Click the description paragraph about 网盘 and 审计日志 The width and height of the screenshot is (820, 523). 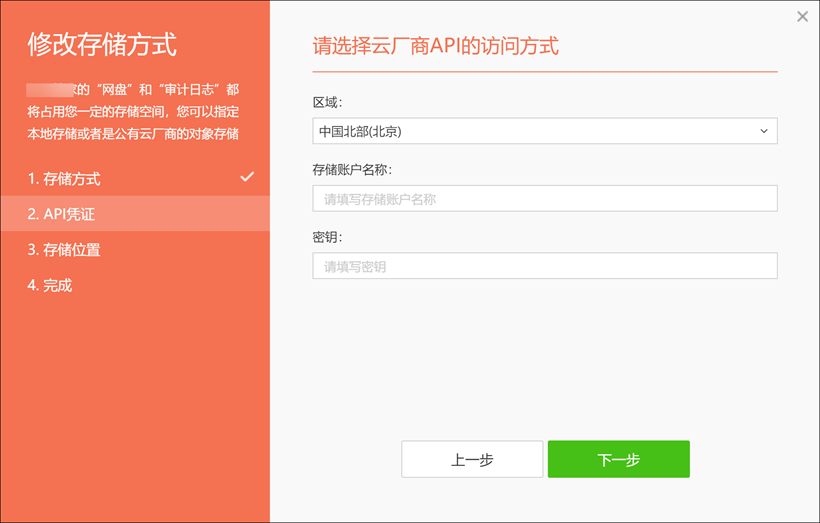click(135, 112)
